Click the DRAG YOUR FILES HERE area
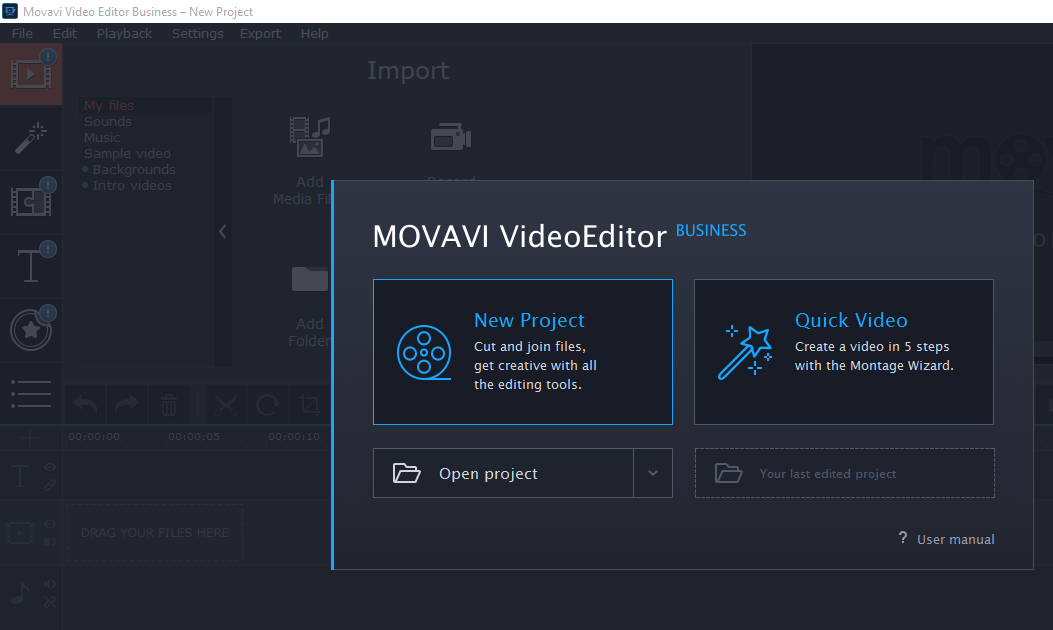This screenshot has width=1053, height=630. pos(154,532)
